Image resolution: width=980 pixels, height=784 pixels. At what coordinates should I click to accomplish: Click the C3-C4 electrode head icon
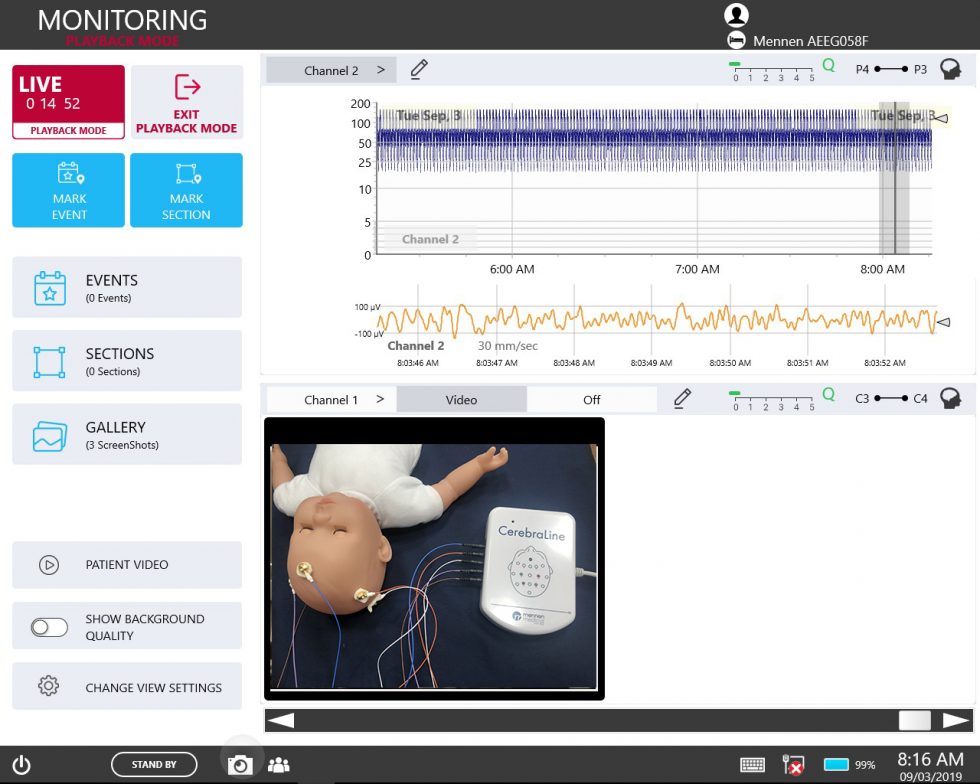point(949,397)
